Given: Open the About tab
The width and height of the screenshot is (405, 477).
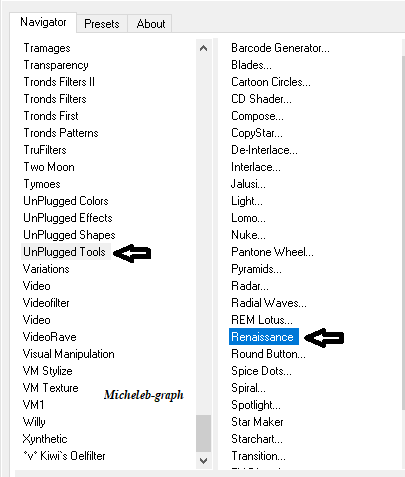Looking at the screenshot, I should coord(151,24).
